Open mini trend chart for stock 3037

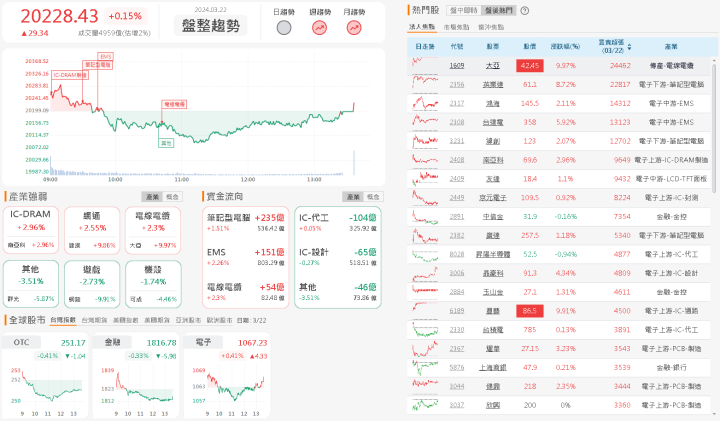425,405
